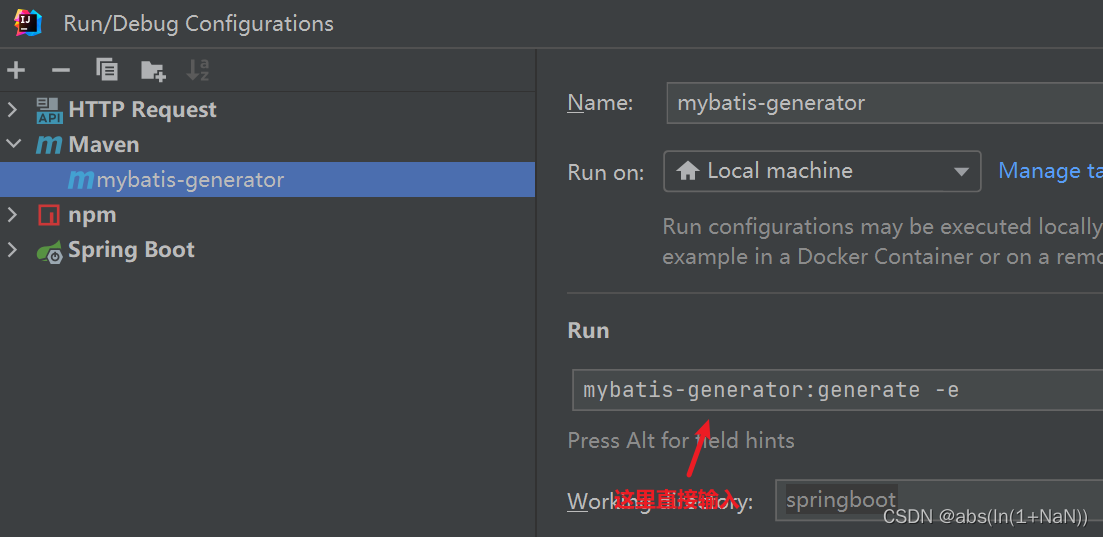Add a new run configuration
This screenshot has width=1103, height=537.
coord(15,70)
